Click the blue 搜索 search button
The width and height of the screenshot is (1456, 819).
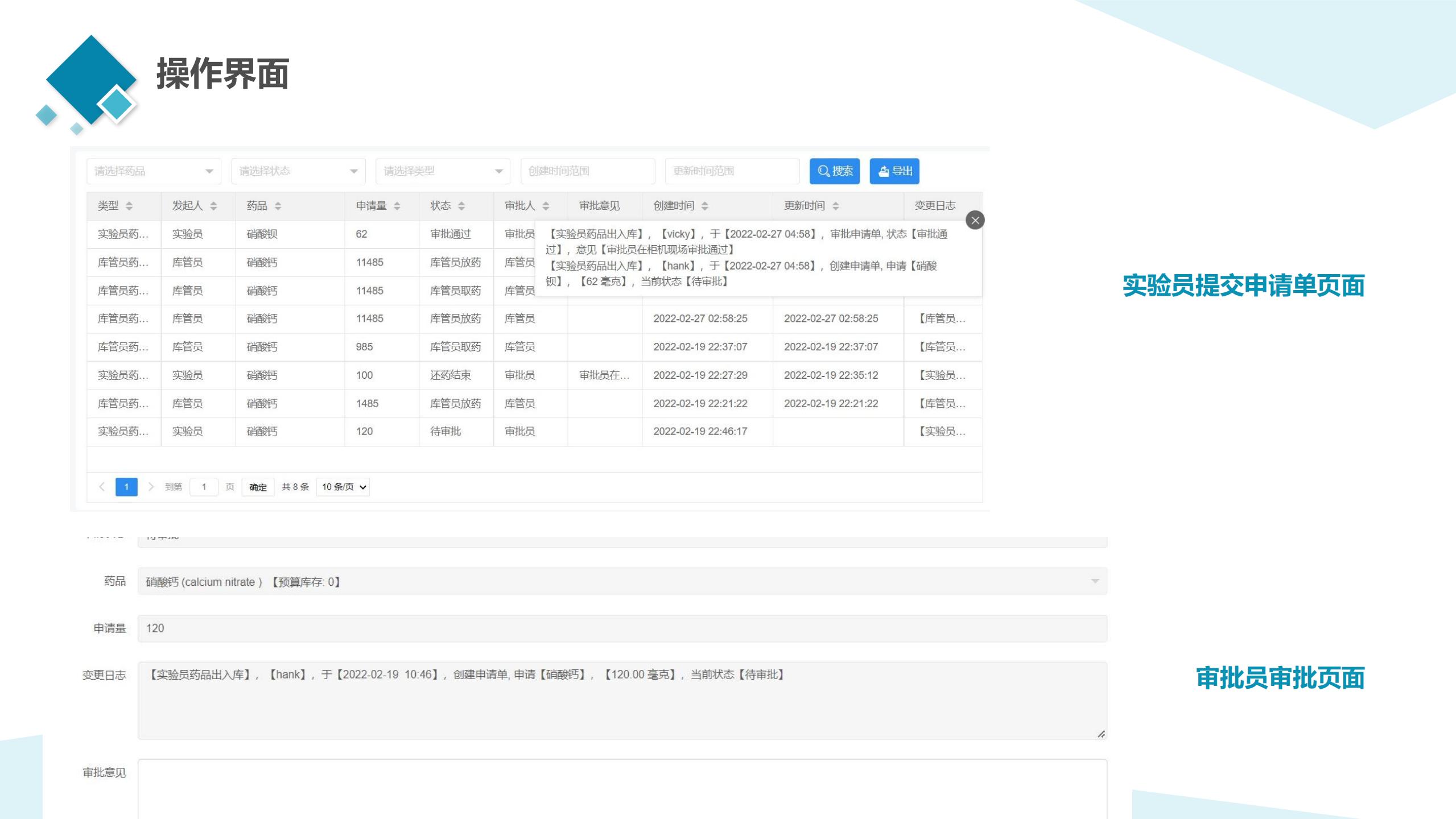click(834, 171)
